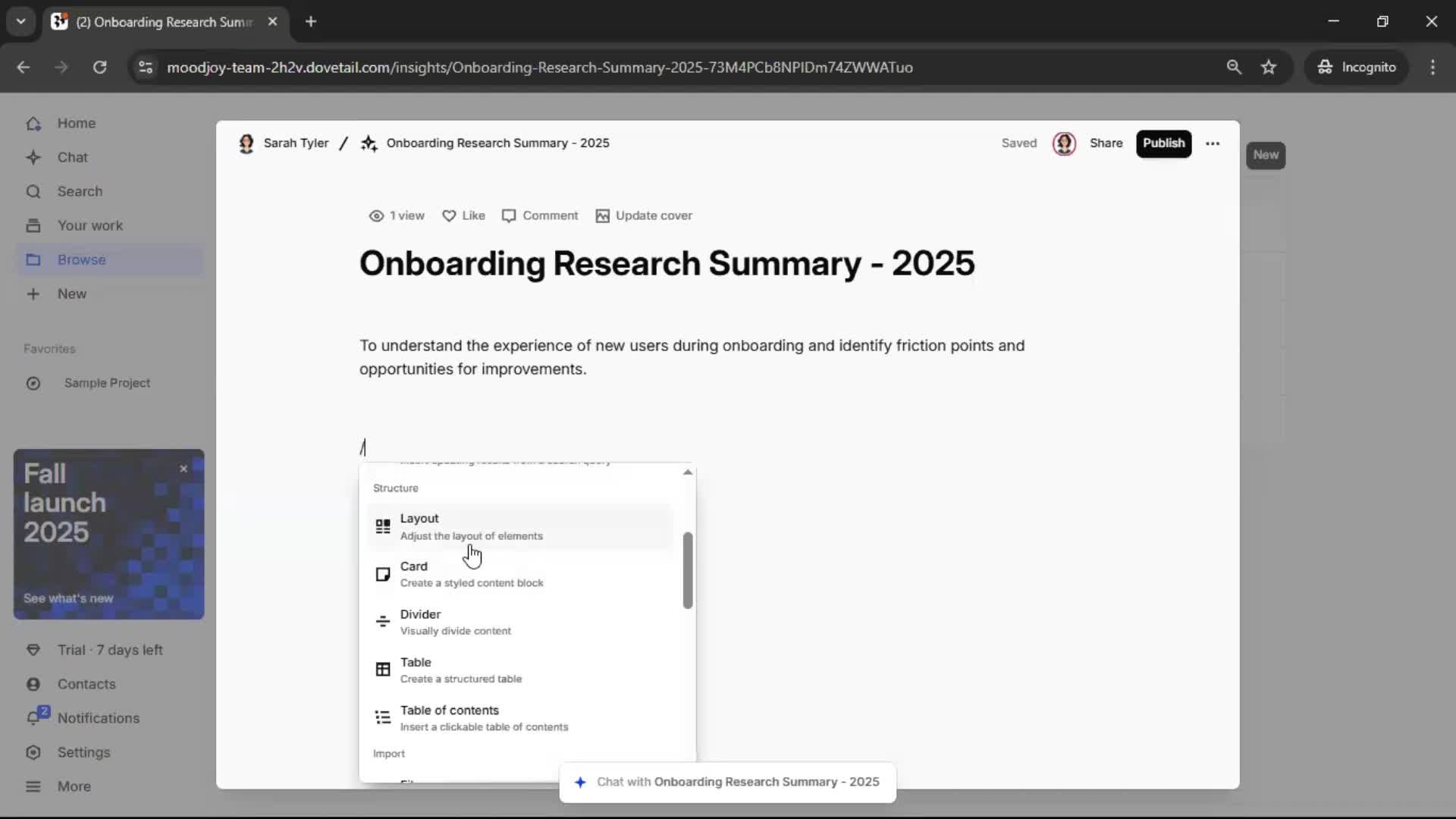Click the Table of contents list icon

[383, 717]
